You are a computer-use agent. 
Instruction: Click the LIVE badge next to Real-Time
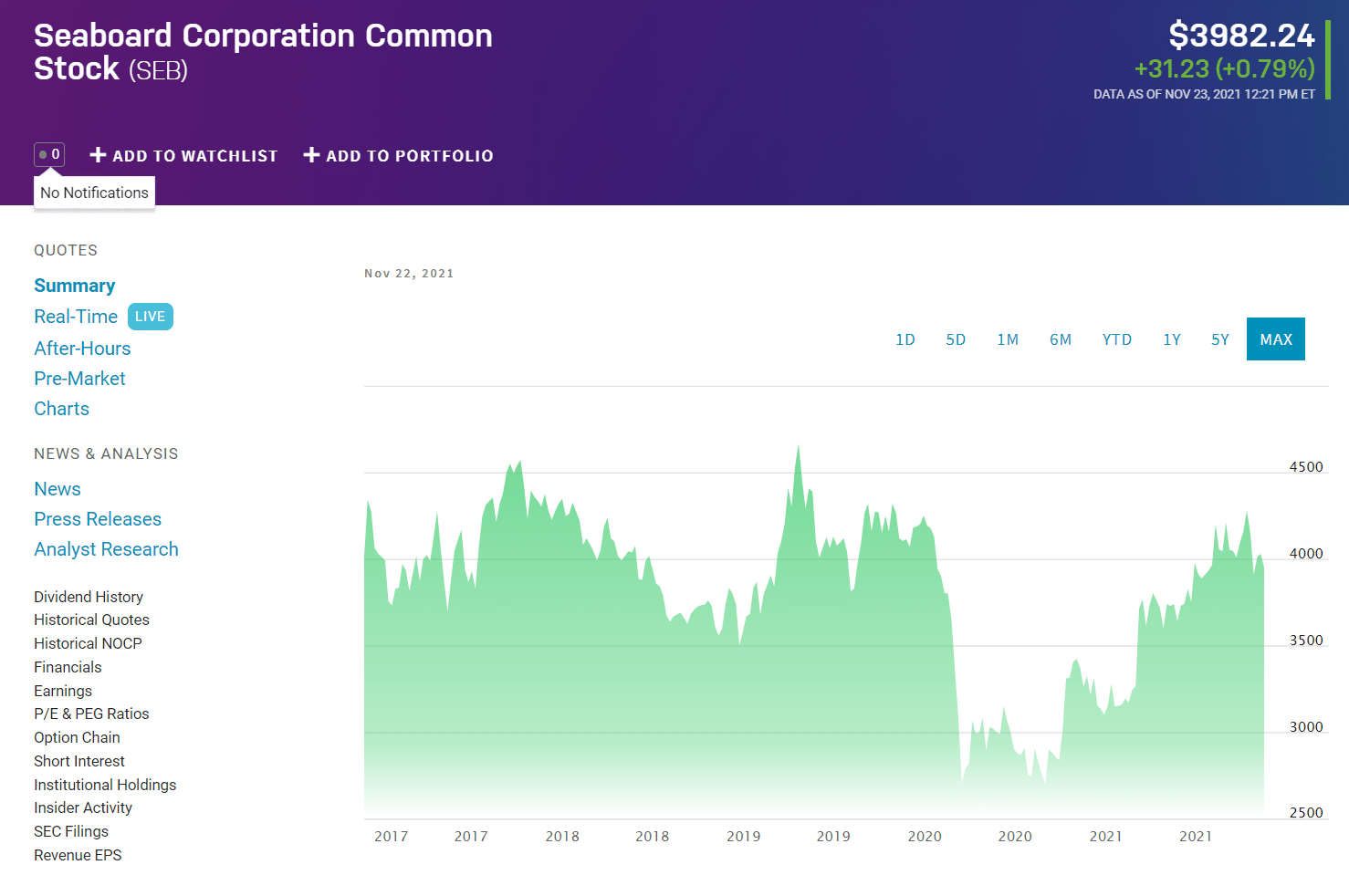151,317
